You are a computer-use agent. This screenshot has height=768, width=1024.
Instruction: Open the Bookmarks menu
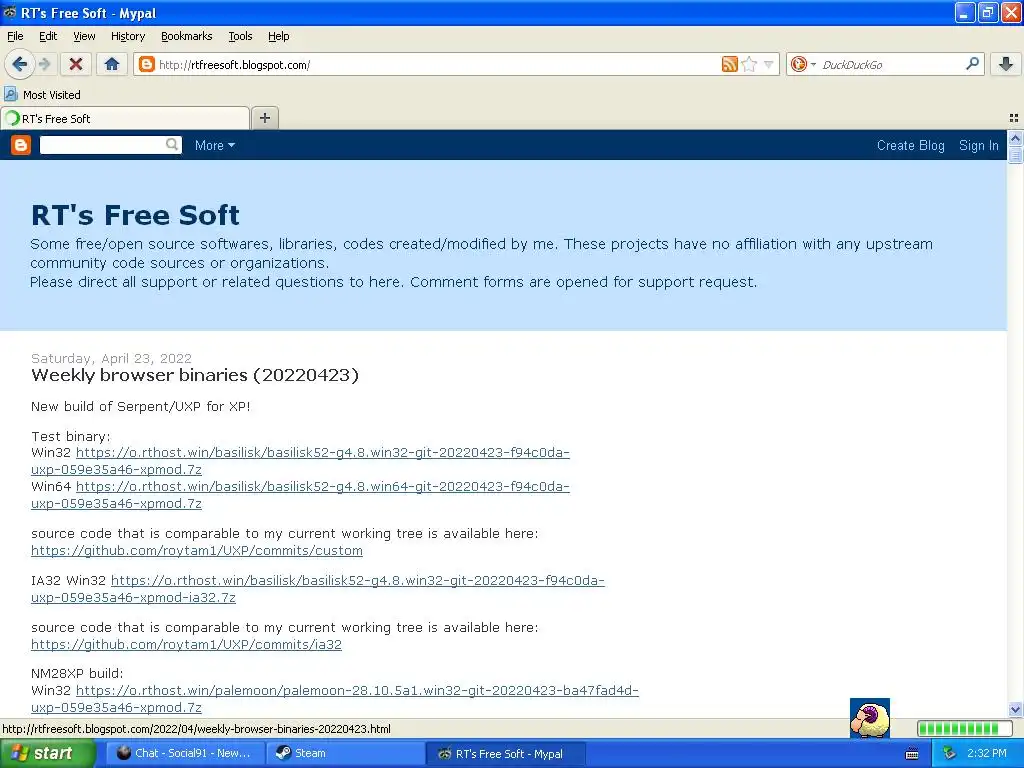pyautogui.click(x=186, y=36)
